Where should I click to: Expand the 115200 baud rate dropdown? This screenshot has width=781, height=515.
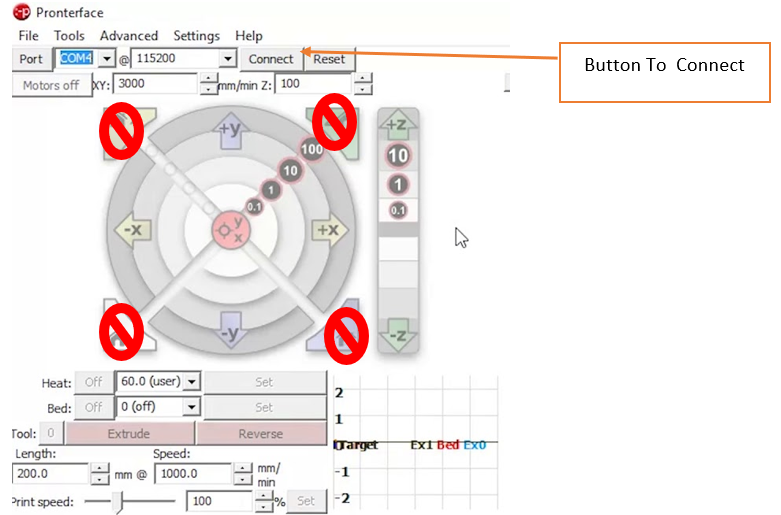228,59
